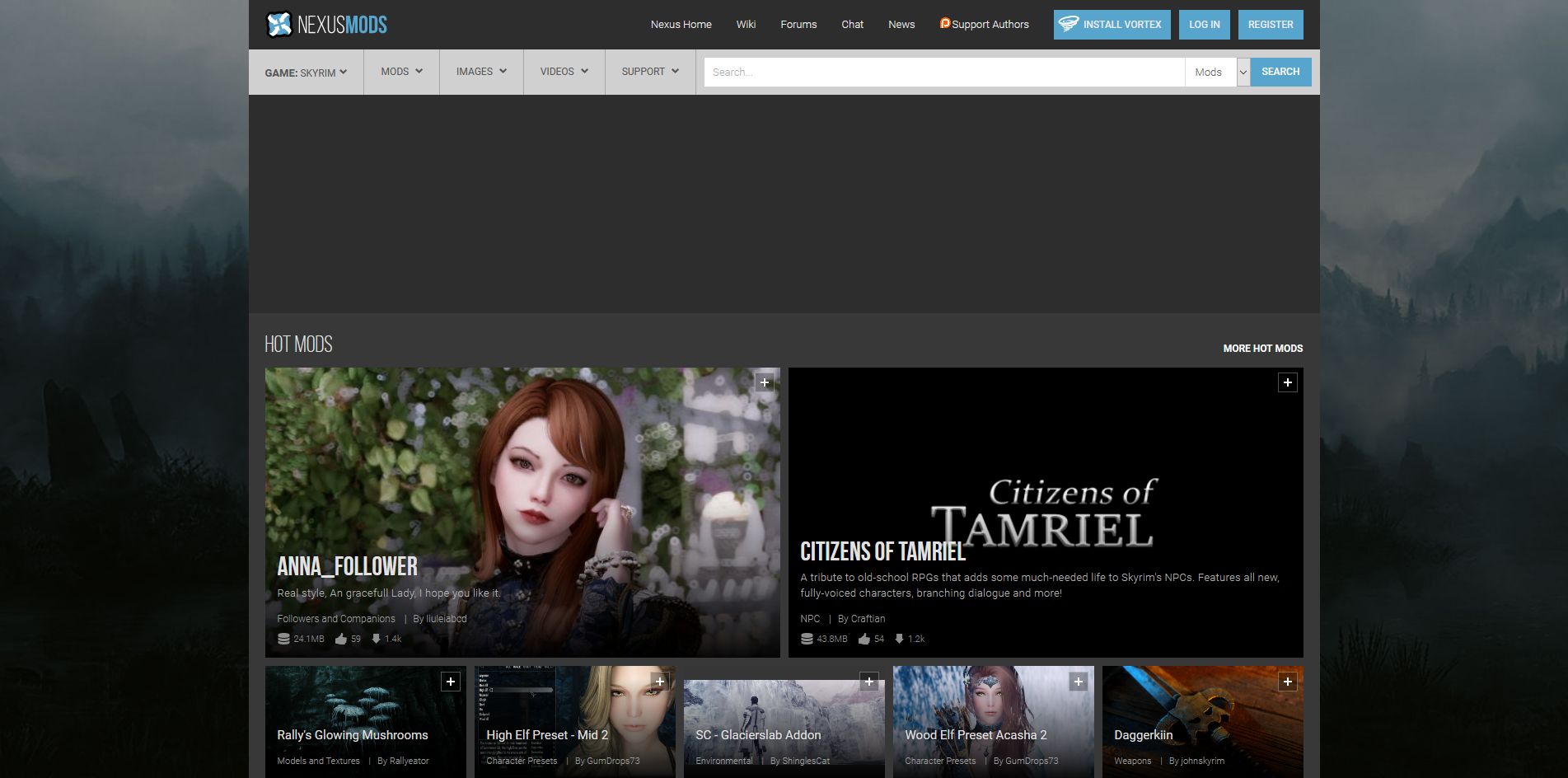Viewport: 1568px width, 778px height.
Task: Open the Game: Skyrim selector dropdown
Action: pyautogui.click(x=306, y=73)
